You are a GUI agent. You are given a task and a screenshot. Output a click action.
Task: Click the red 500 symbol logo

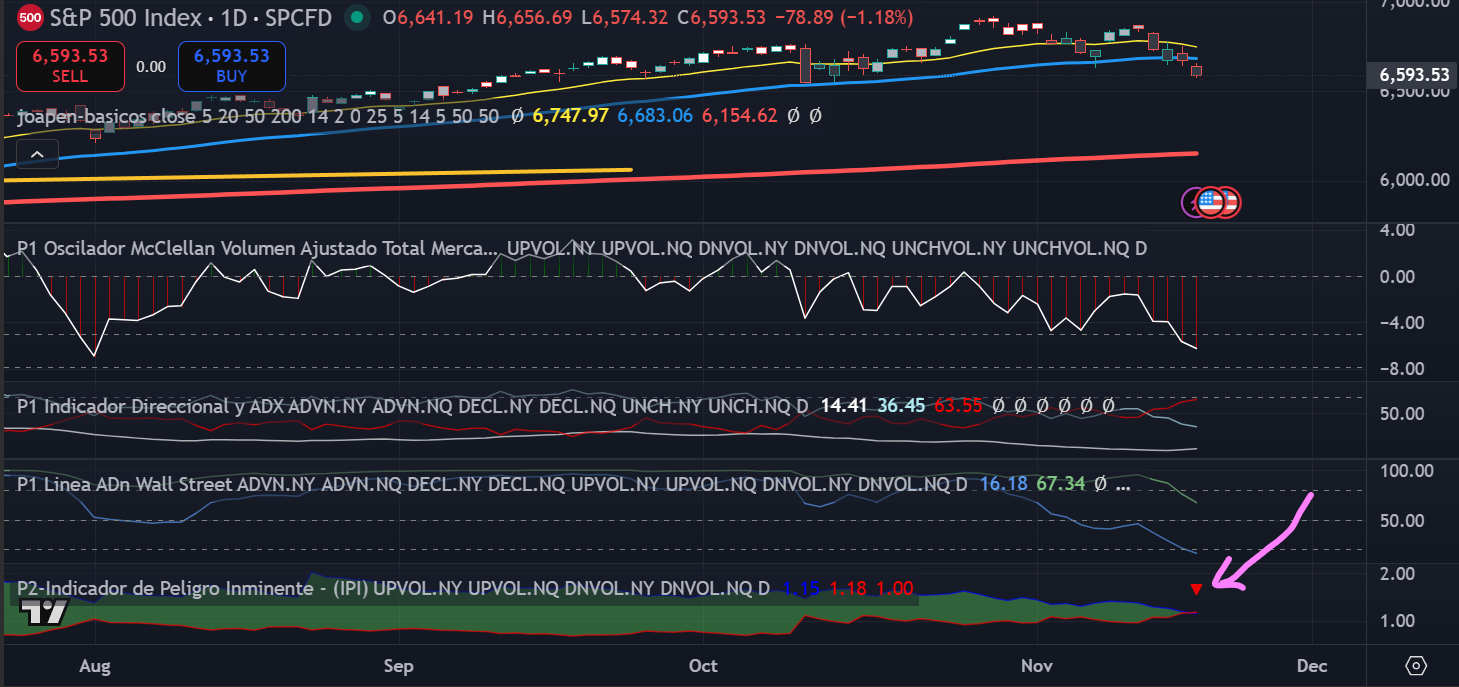[31, 17]
